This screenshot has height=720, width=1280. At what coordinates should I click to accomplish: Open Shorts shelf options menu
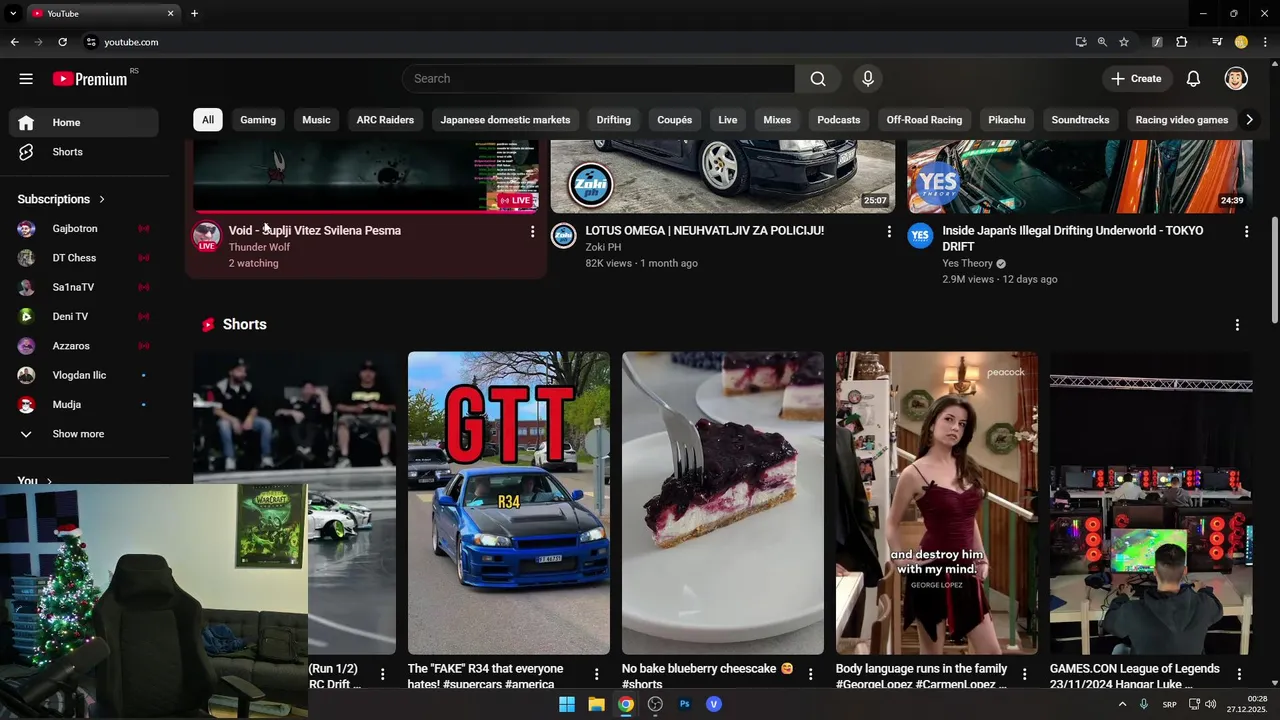[1237, 325]
